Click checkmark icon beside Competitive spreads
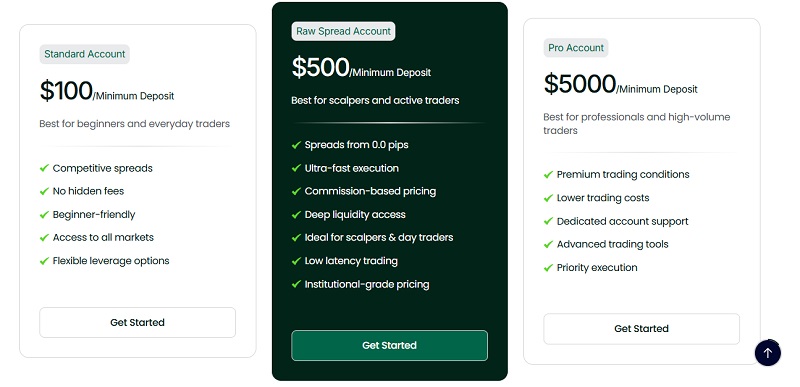 click(44, 168)
